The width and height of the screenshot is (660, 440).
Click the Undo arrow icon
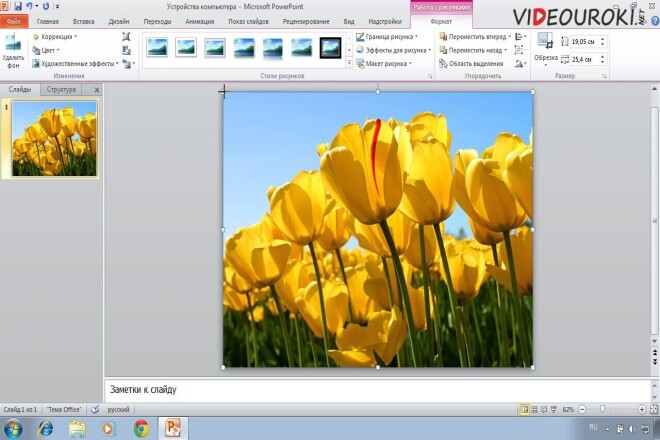29,6
